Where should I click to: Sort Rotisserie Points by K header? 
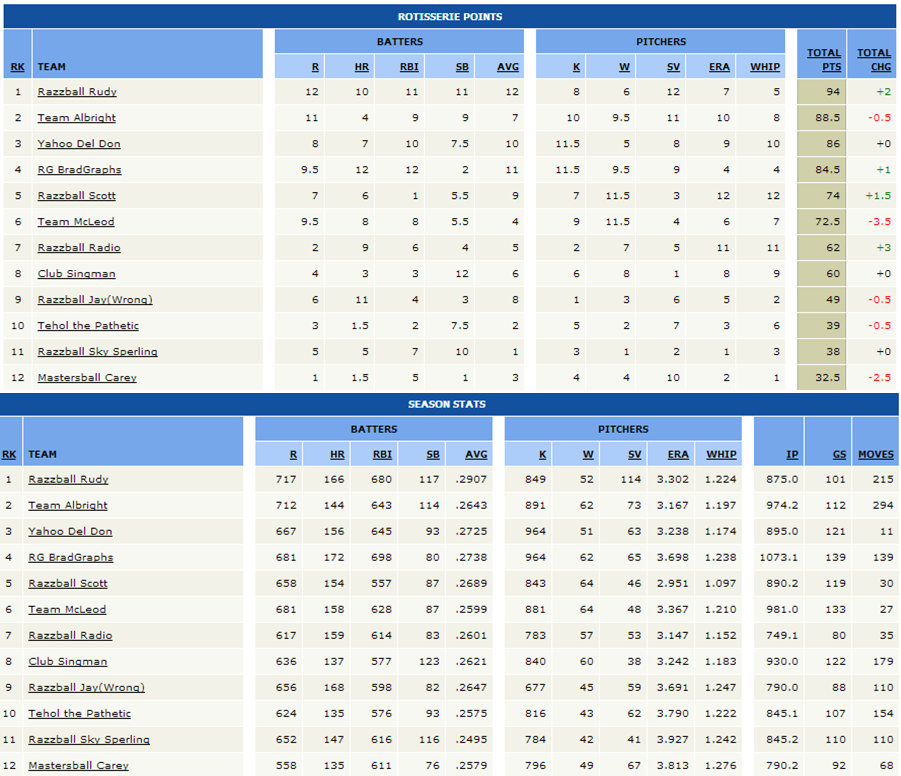(576, 67)
